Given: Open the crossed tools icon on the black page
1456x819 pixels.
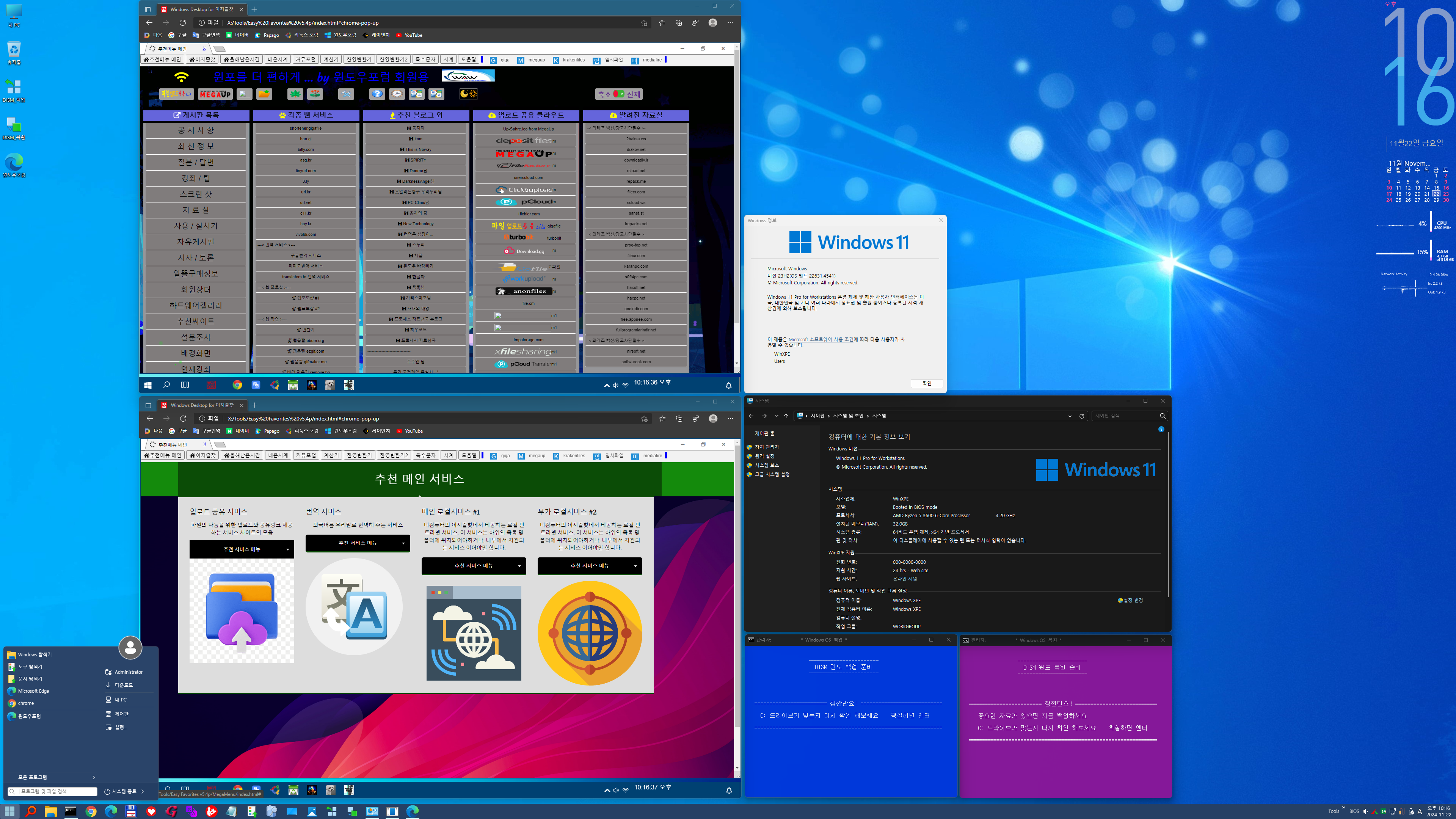Looking at the screenshot, I should point(346,94).
